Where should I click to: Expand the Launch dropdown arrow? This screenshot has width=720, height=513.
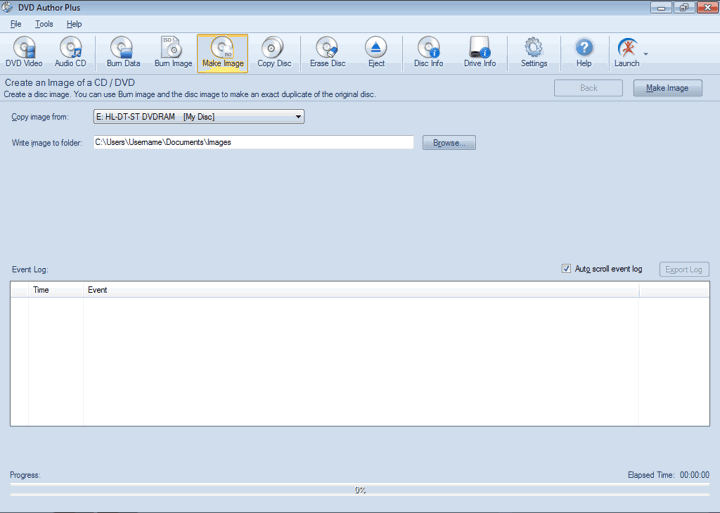pos(646,53)
